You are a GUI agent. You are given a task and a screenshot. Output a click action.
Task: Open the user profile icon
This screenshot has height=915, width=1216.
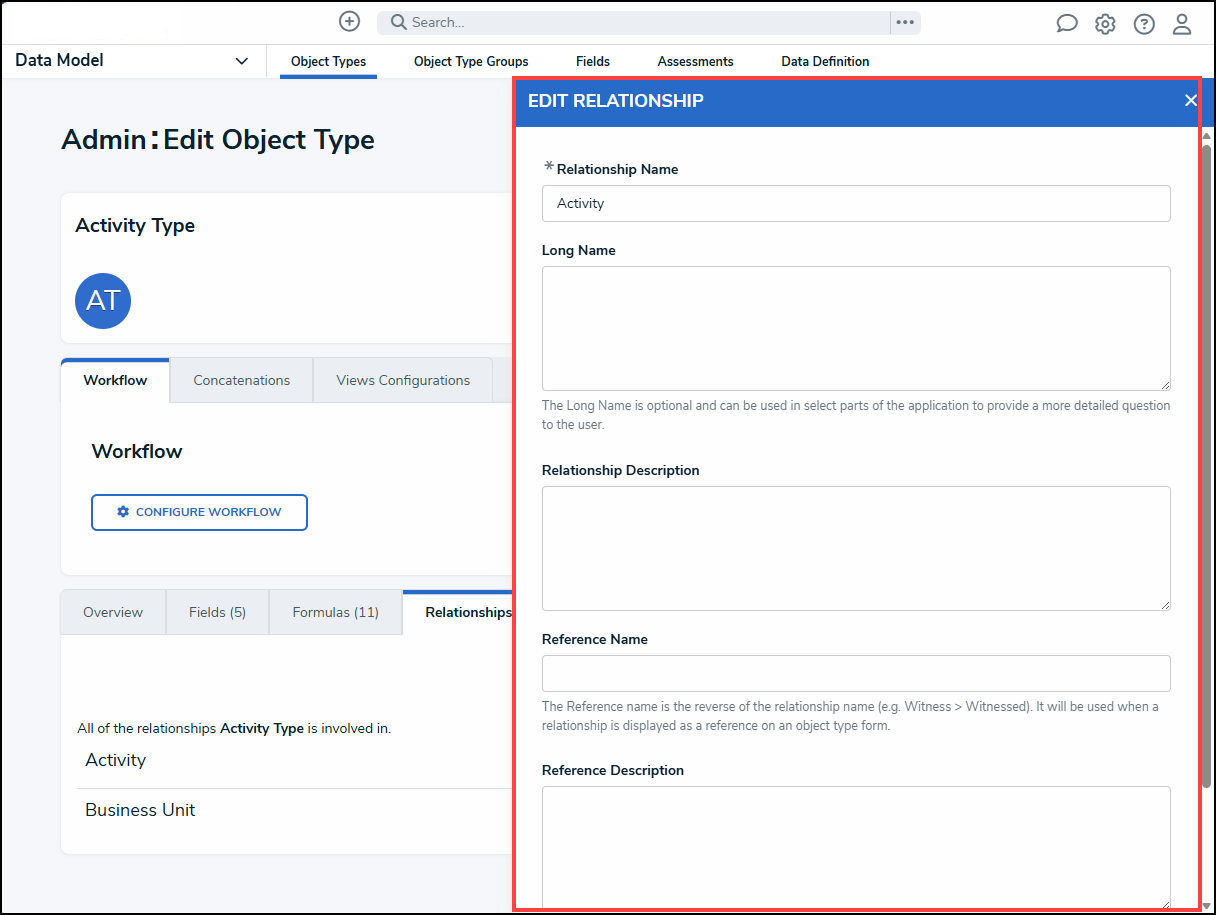coord(1182,24)
